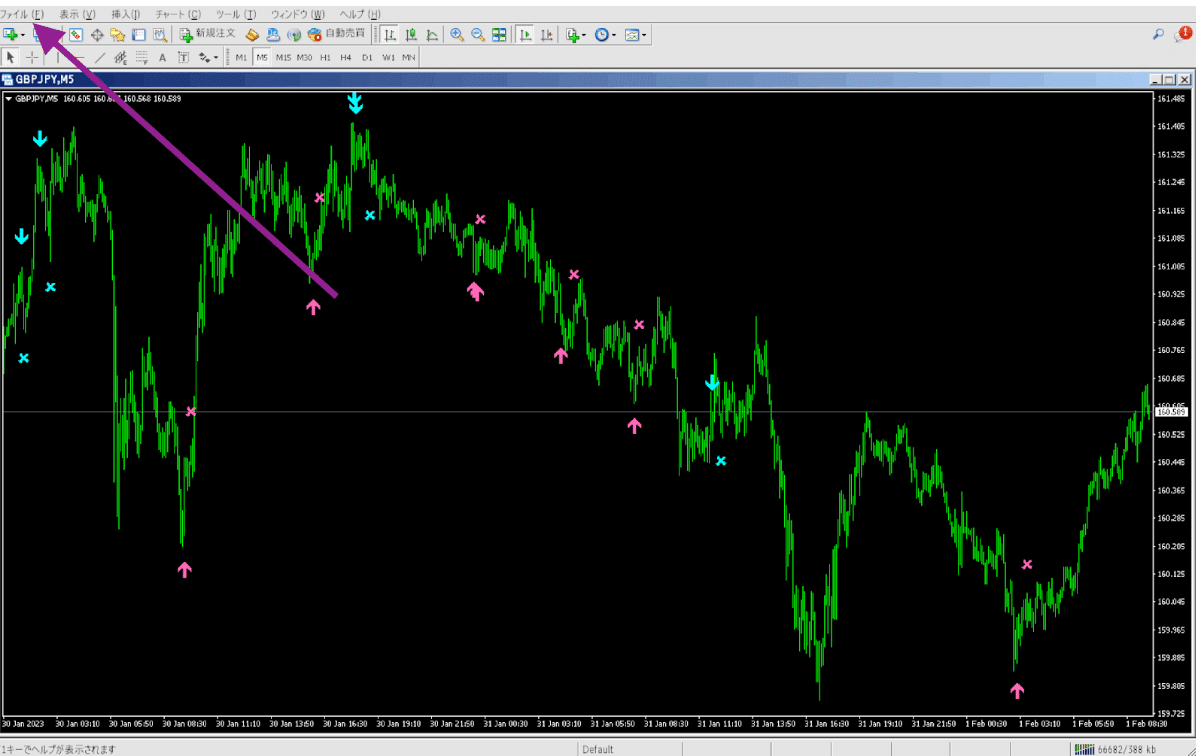This screenshot has width=1196, height=756.
Task: Click the 新規注文 new order button
Action: pos(207,34)
